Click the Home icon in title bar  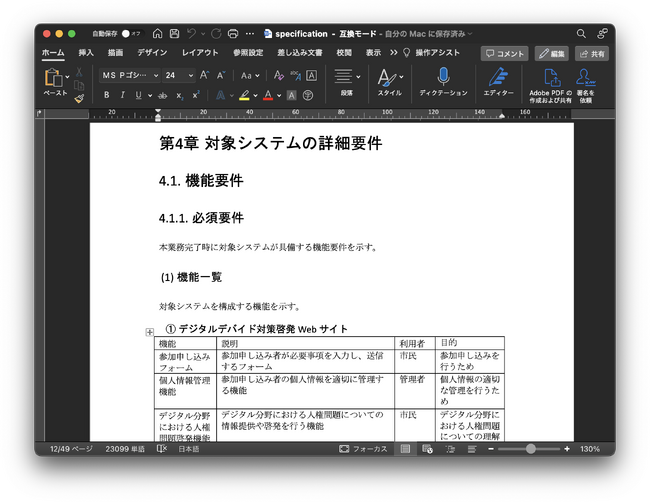pyautogui.click(x=158, y=34)
